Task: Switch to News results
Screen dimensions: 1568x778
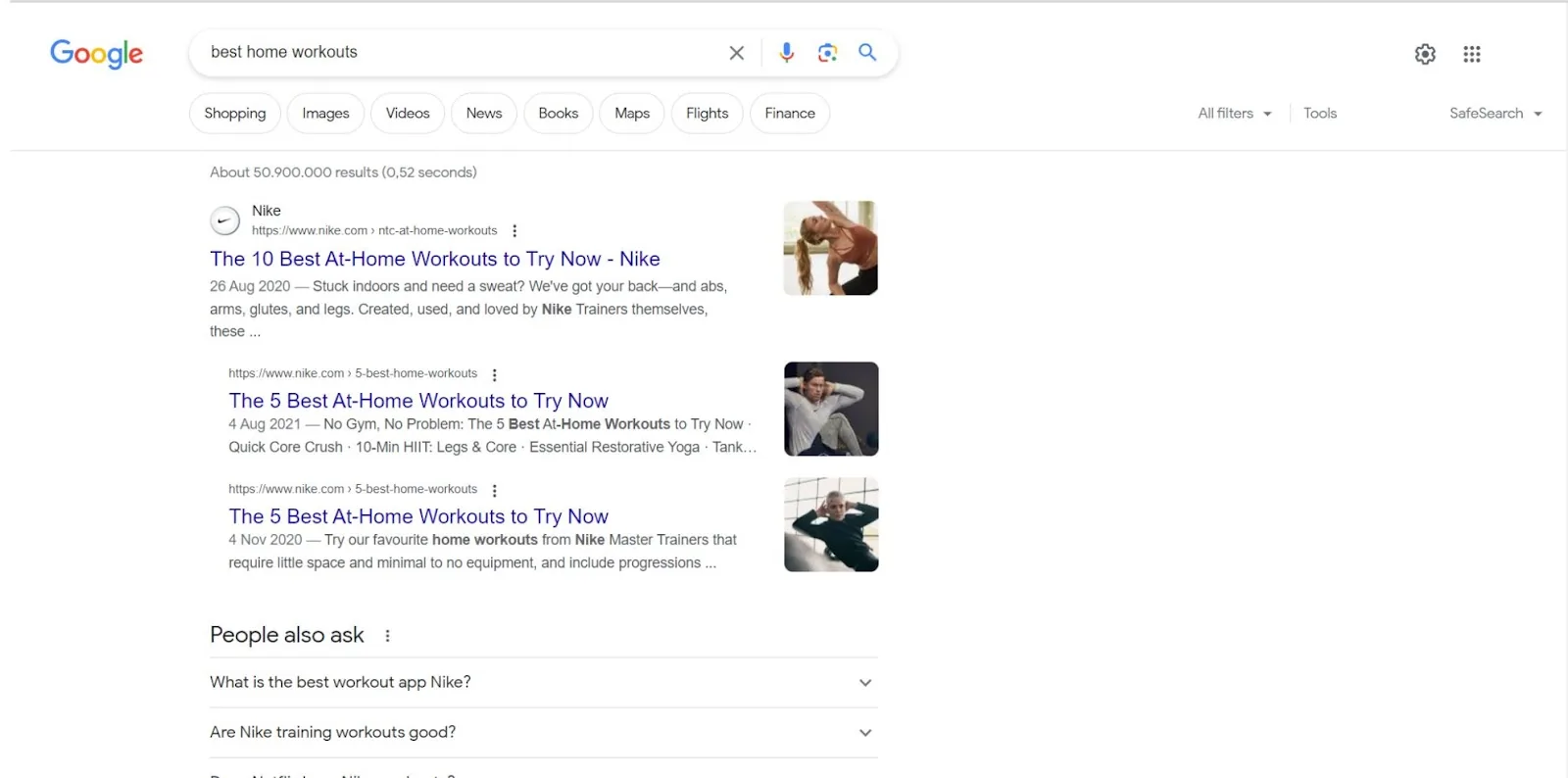Action: coord(484,114)
